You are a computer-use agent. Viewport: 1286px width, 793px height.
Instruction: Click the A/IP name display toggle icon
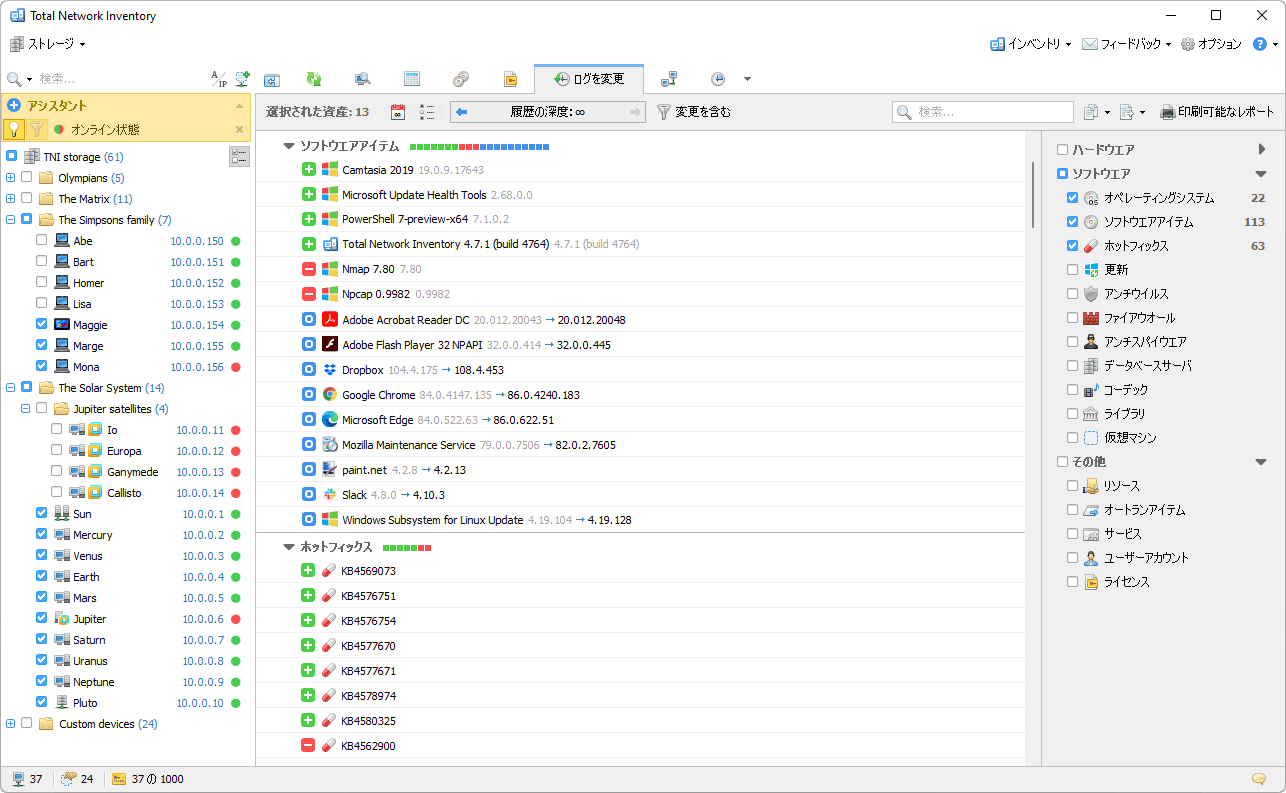(218, 79)
